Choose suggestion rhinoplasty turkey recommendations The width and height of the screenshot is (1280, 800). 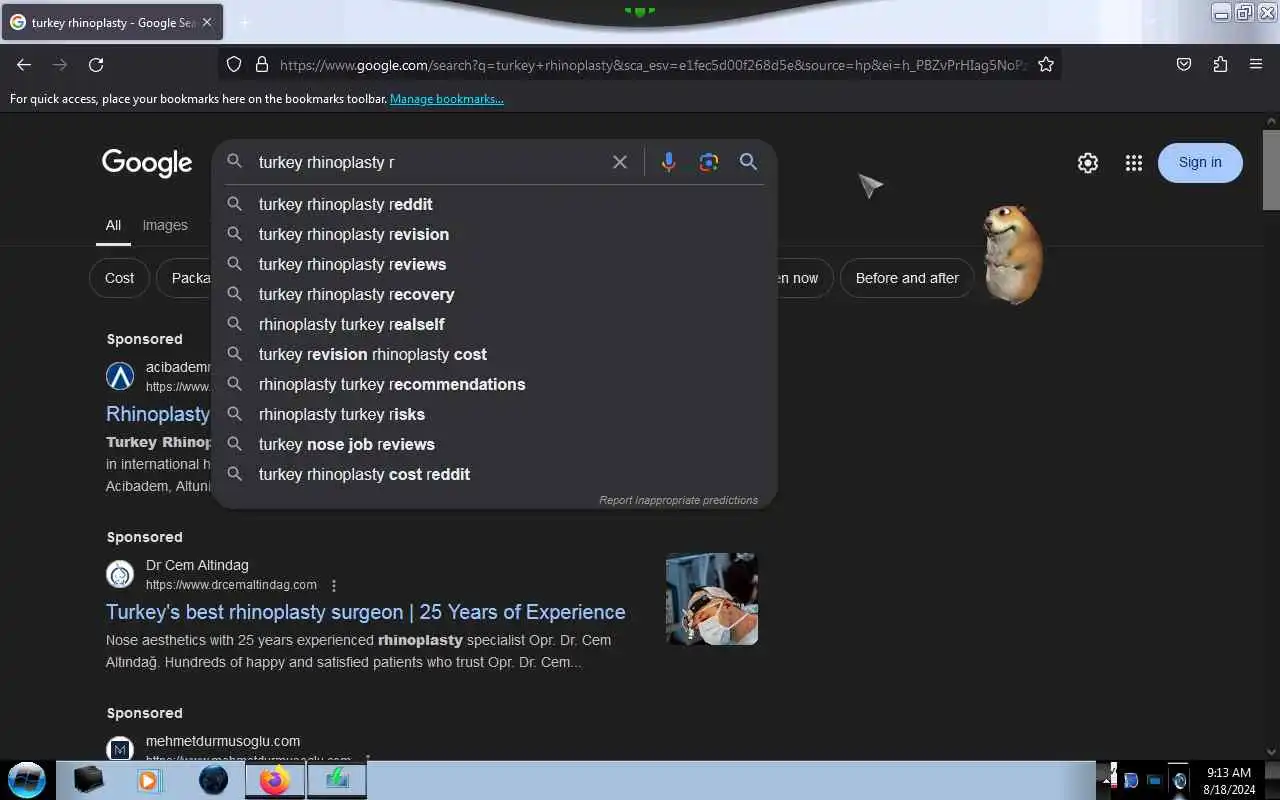click(495, 384)
